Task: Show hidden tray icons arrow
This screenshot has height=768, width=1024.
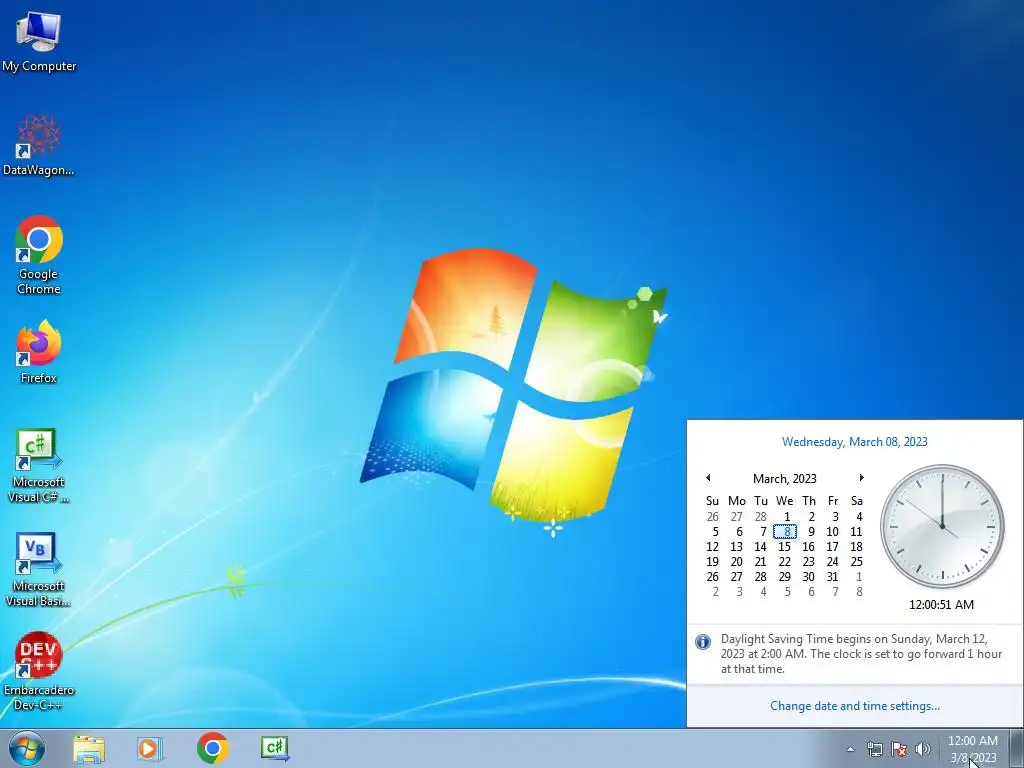Action: pos(850,749)
